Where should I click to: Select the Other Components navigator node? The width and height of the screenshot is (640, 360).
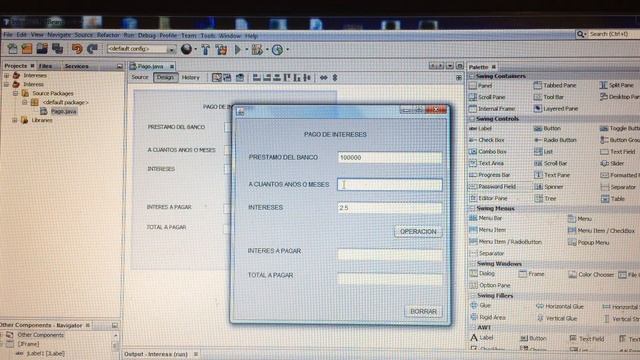tap(40, 335)
